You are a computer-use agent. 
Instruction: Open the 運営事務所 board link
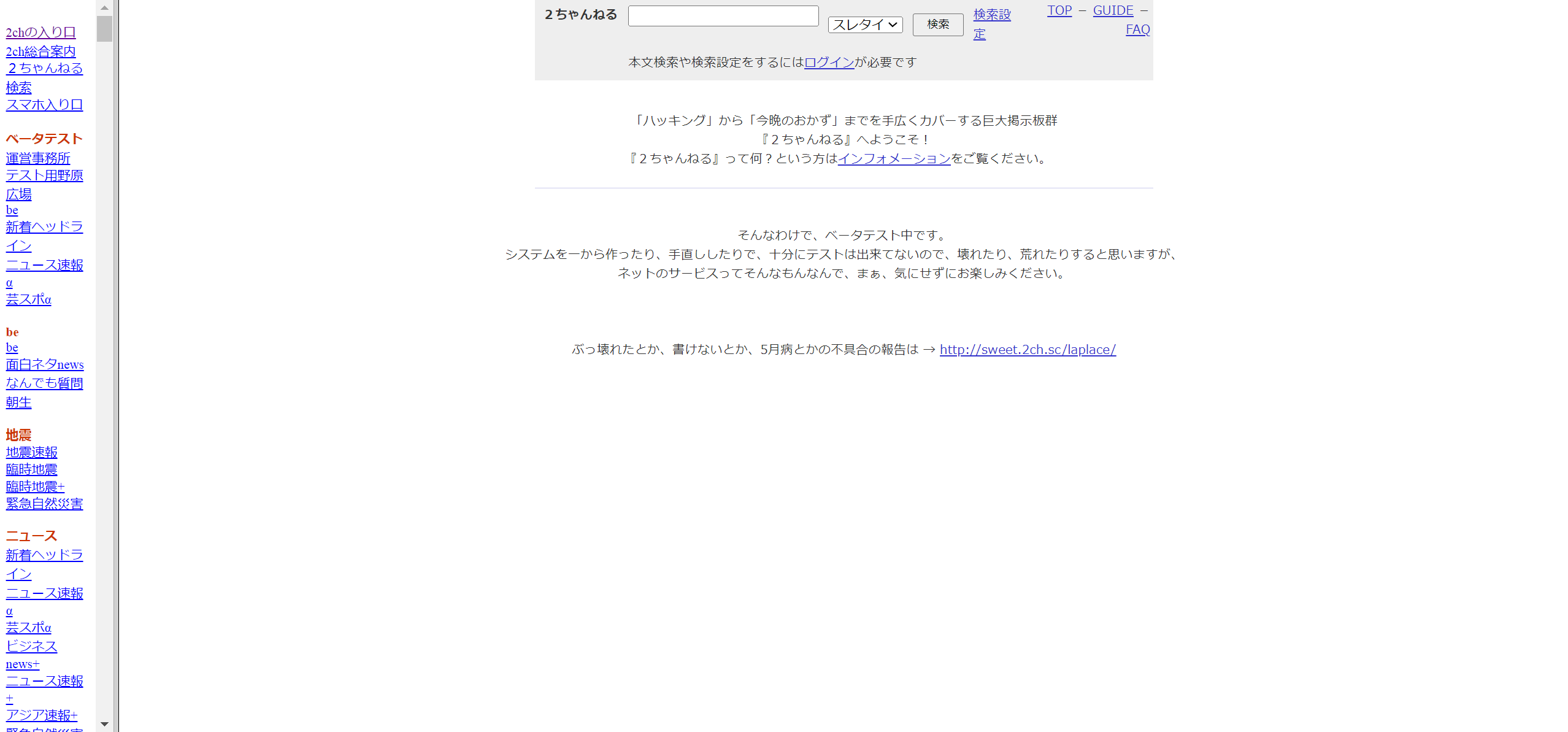[38, 158]
